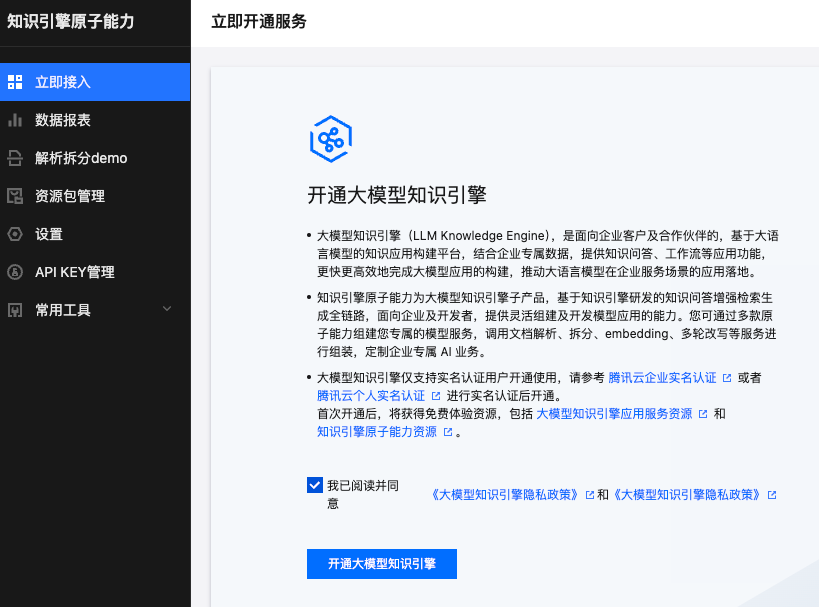Open 常用工具 menu item
Viewport: 819px width, 607px height.
pyautogui.click(x=95, y=310)
